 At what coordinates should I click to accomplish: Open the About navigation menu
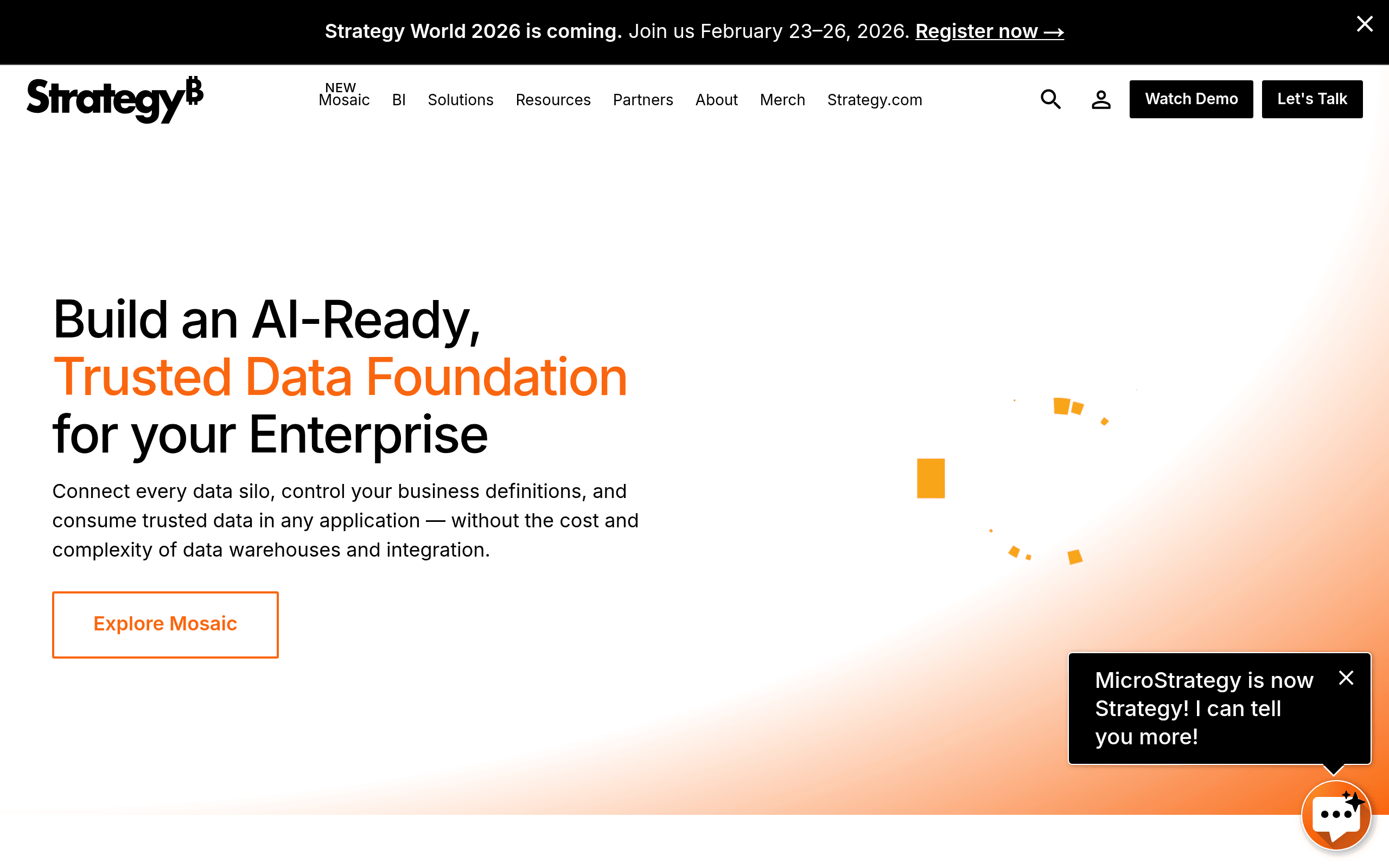click(x=716, y=100)
